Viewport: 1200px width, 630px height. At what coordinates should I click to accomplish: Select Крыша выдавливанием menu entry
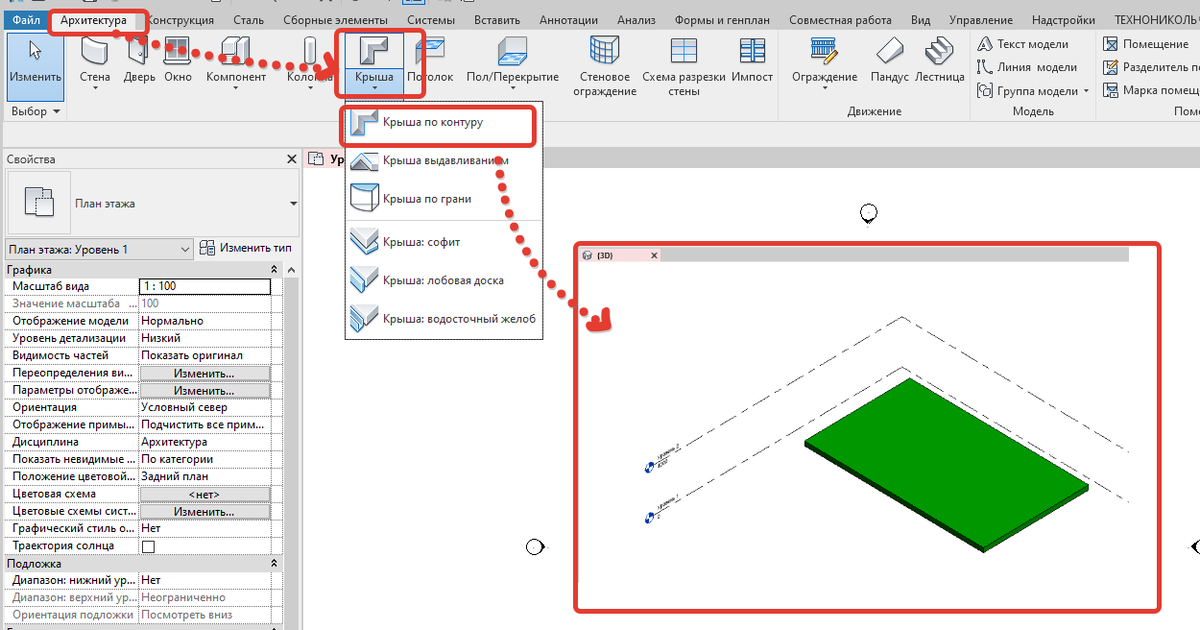tap(442, 160)
